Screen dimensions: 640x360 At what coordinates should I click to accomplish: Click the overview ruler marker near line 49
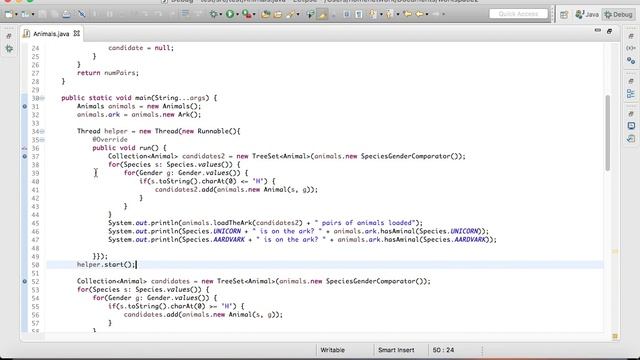(x=615, y=251)
